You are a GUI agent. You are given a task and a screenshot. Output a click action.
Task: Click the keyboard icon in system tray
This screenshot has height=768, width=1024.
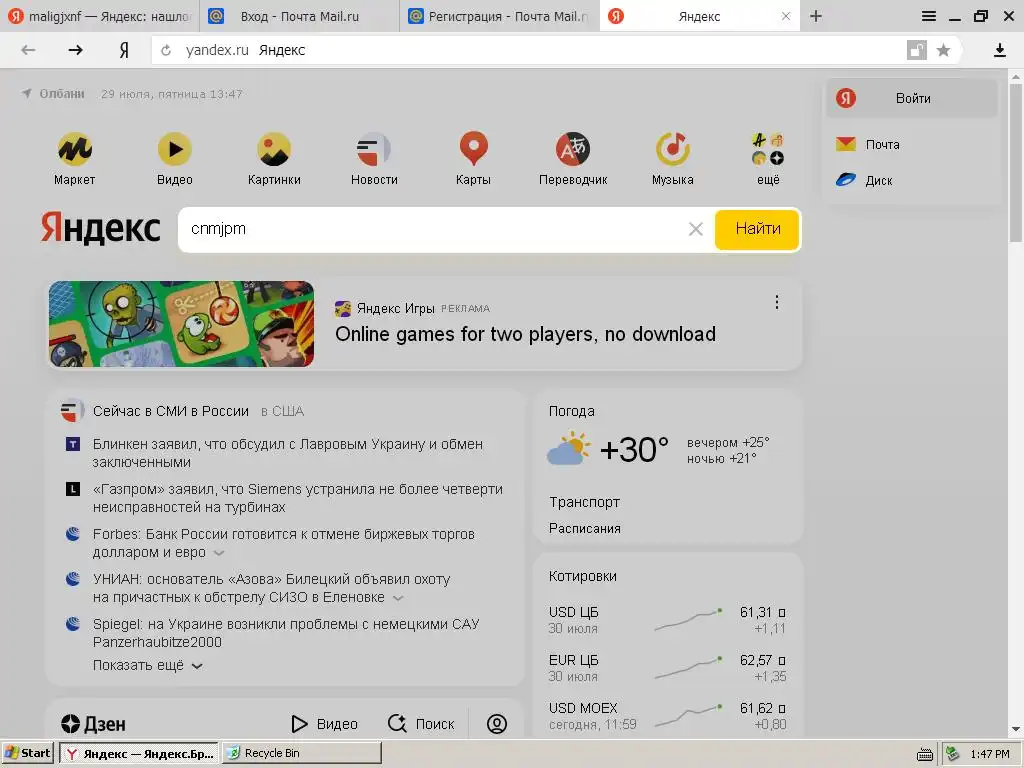pos(925,754)
